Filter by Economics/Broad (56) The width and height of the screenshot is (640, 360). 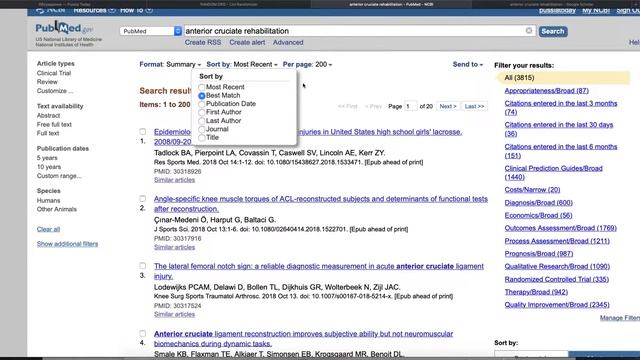pyautogui.click(x=538, y=216)
